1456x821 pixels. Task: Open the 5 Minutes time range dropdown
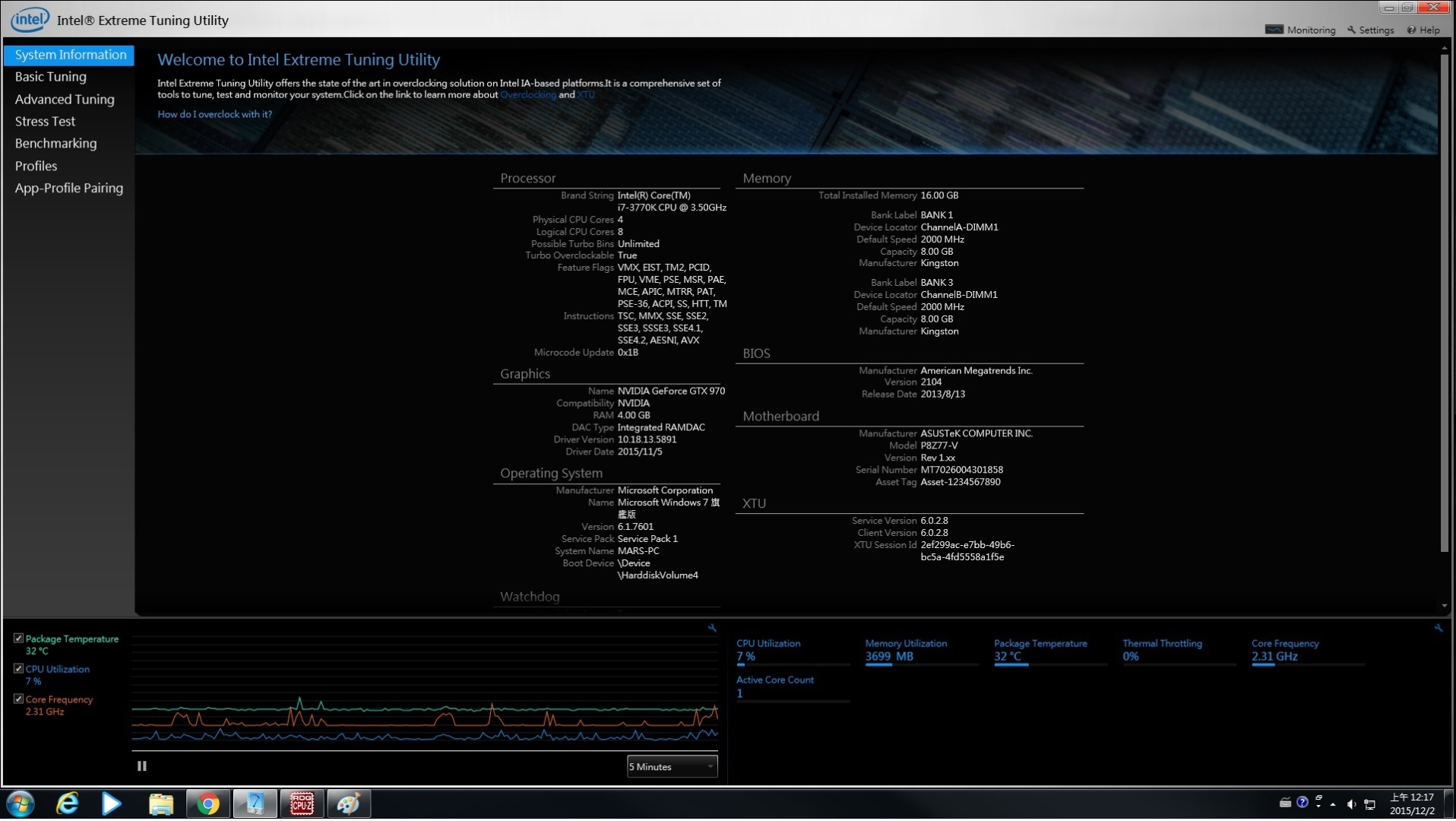(x=672, y=767)
